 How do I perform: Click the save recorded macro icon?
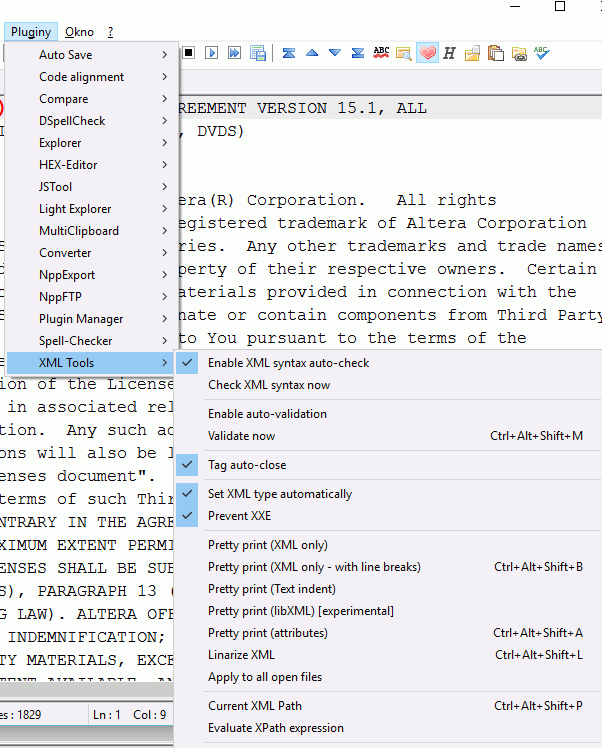pyautogui.click(x=258, y=53)
